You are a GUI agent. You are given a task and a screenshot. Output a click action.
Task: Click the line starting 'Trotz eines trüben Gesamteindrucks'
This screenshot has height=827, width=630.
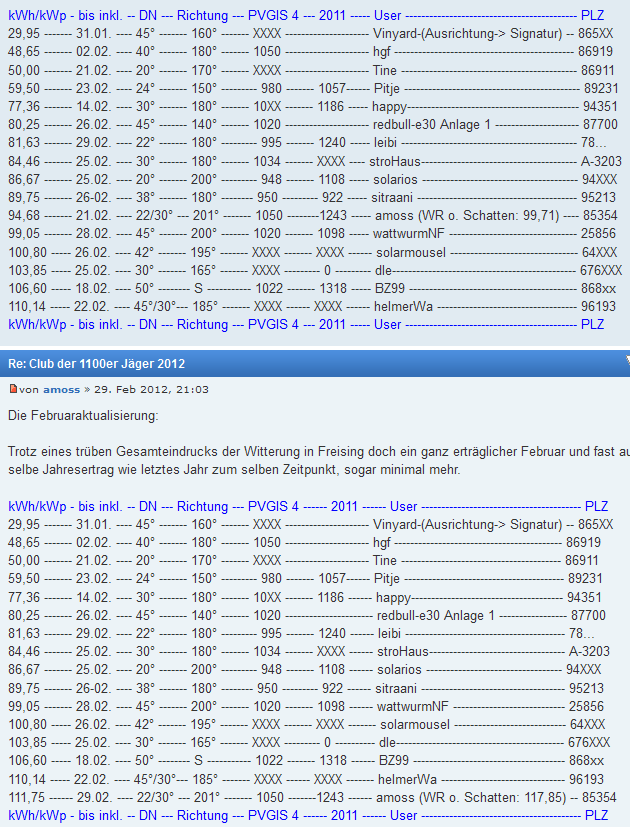point(319,451)
